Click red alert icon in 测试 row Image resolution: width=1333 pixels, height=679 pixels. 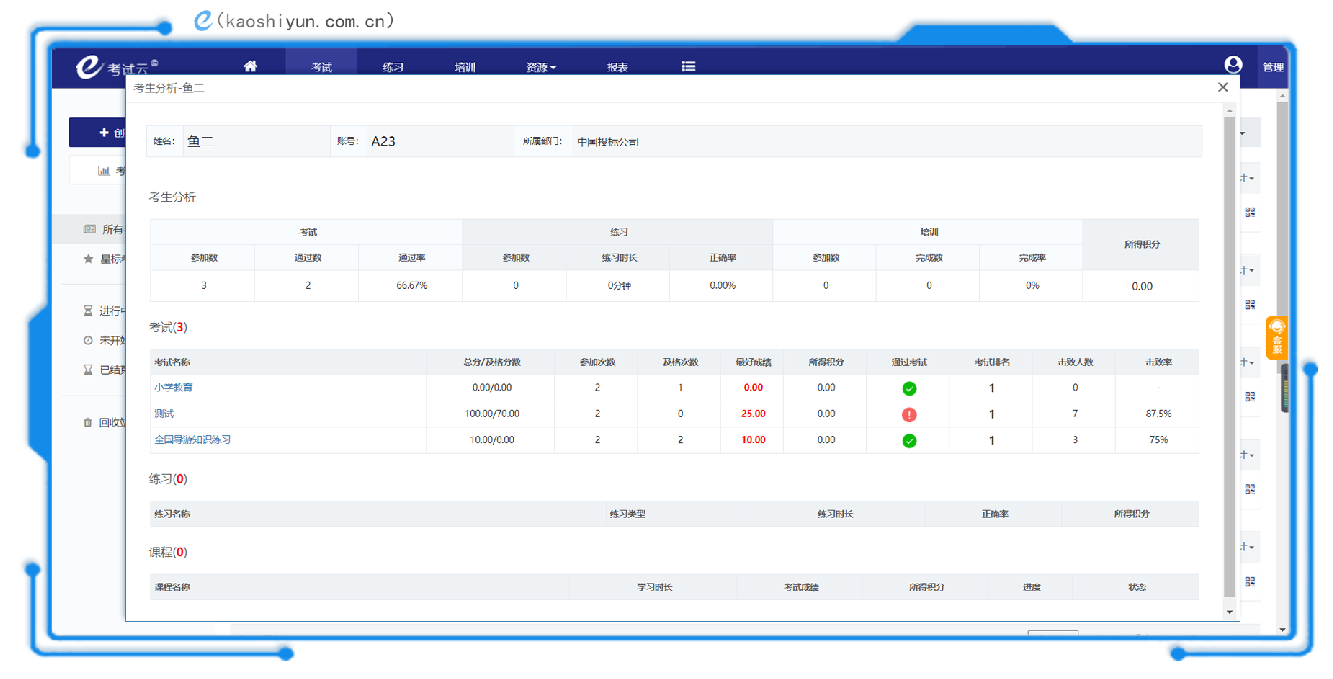(x=909, y=414)
